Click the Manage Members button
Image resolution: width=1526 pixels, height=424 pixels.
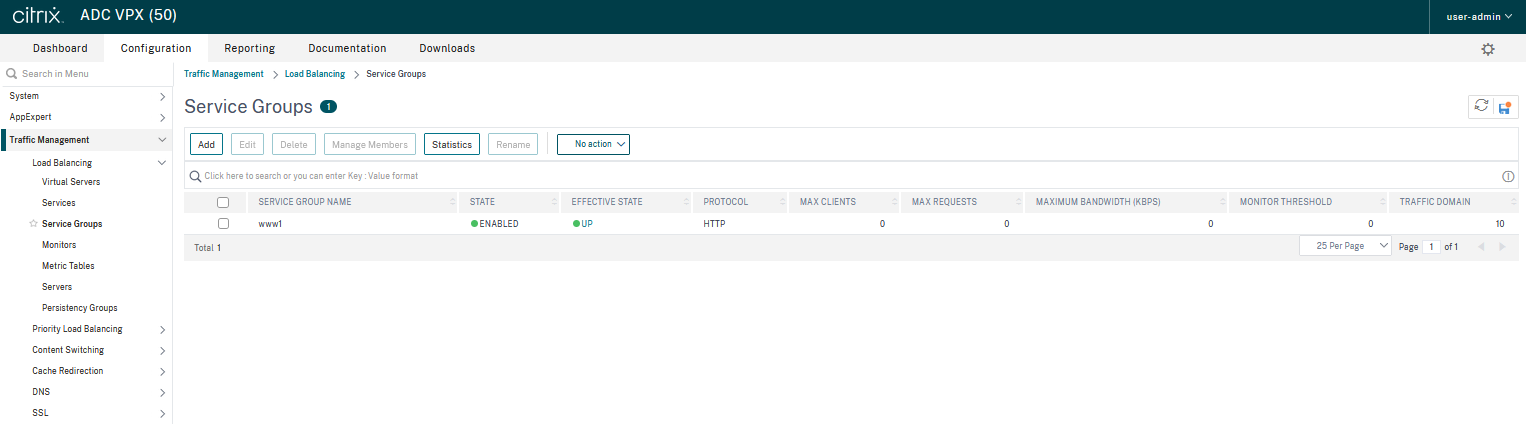click(x=370, y=144)
